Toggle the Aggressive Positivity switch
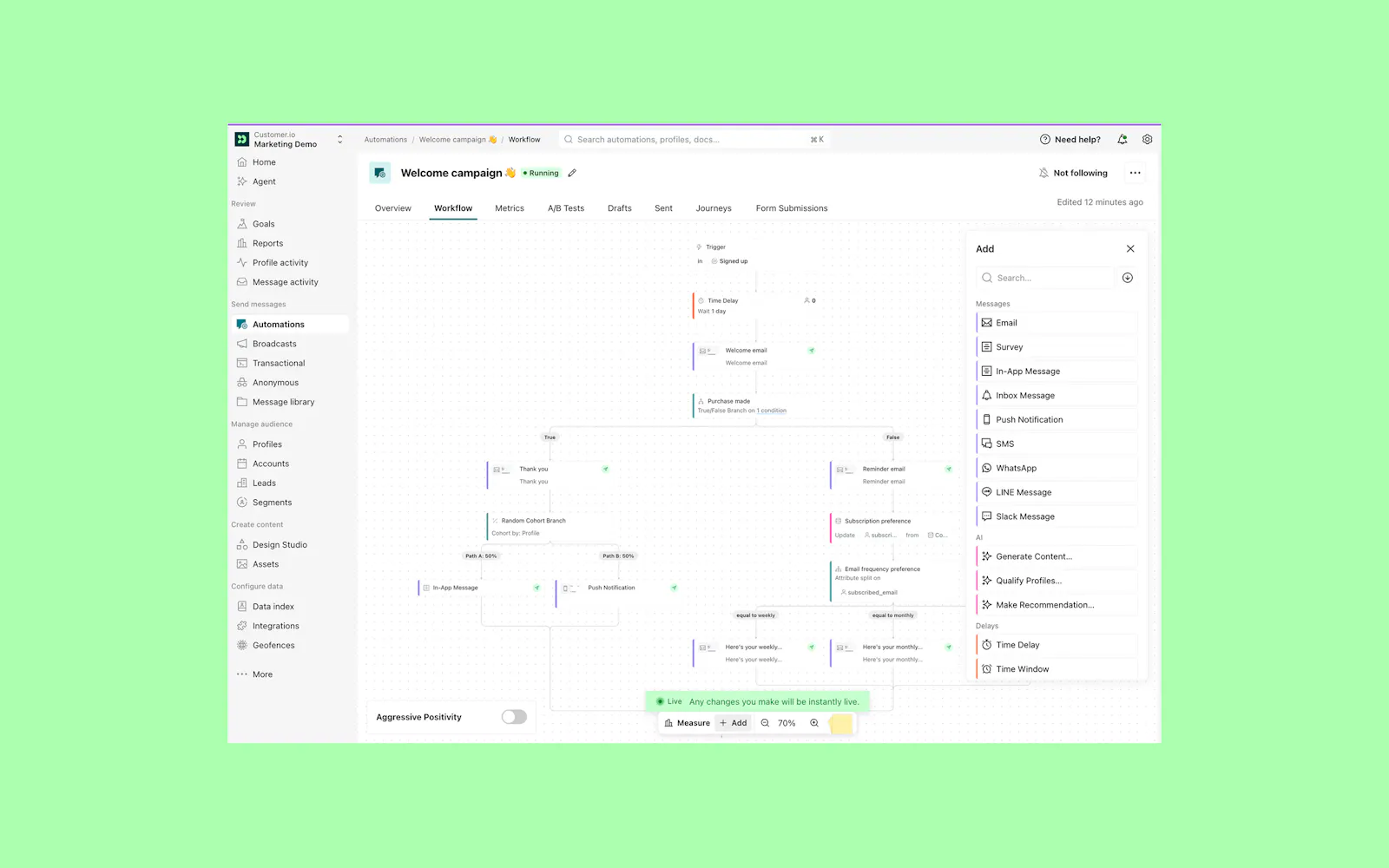The height and width of the screenshot is (868, 1389). [x=514, y=717]
